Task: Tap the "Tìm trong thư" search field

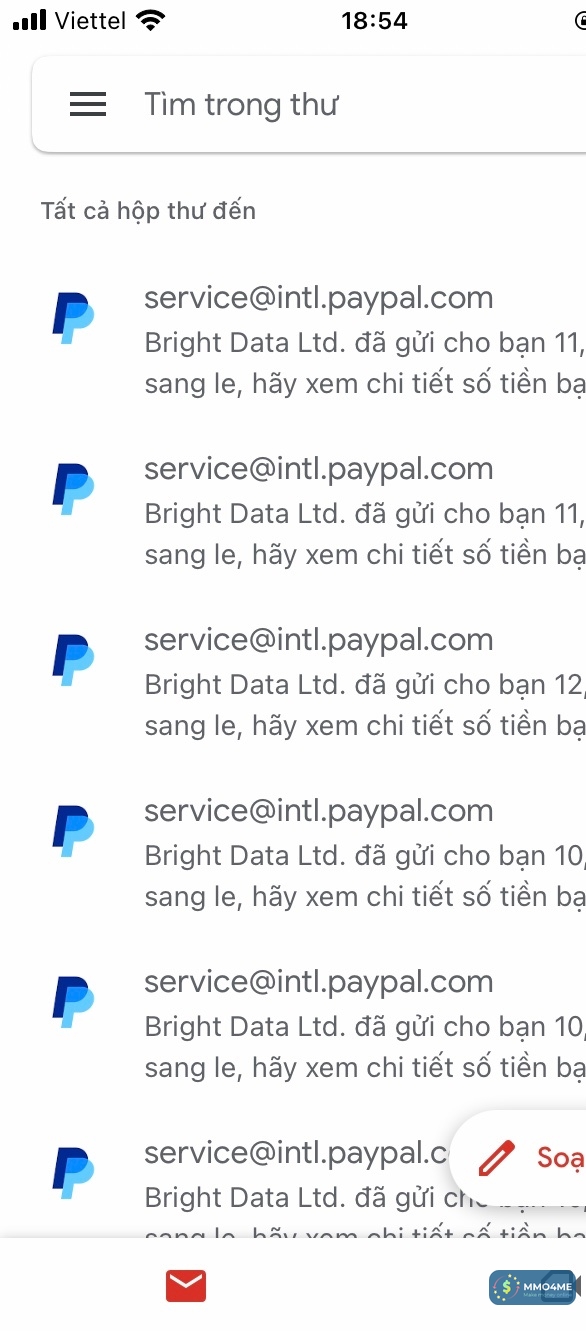Action: click(242, 104)
